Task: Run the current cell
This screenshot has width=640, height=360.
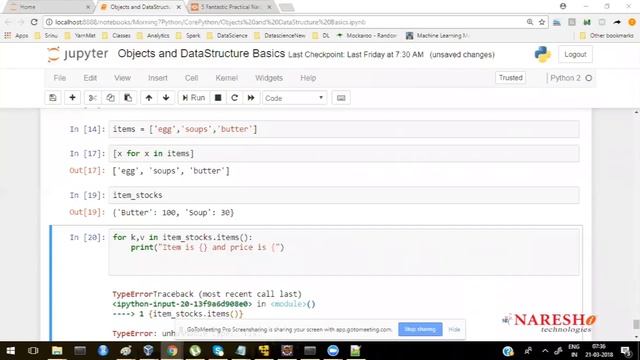Action: click(x=193, y=98)
